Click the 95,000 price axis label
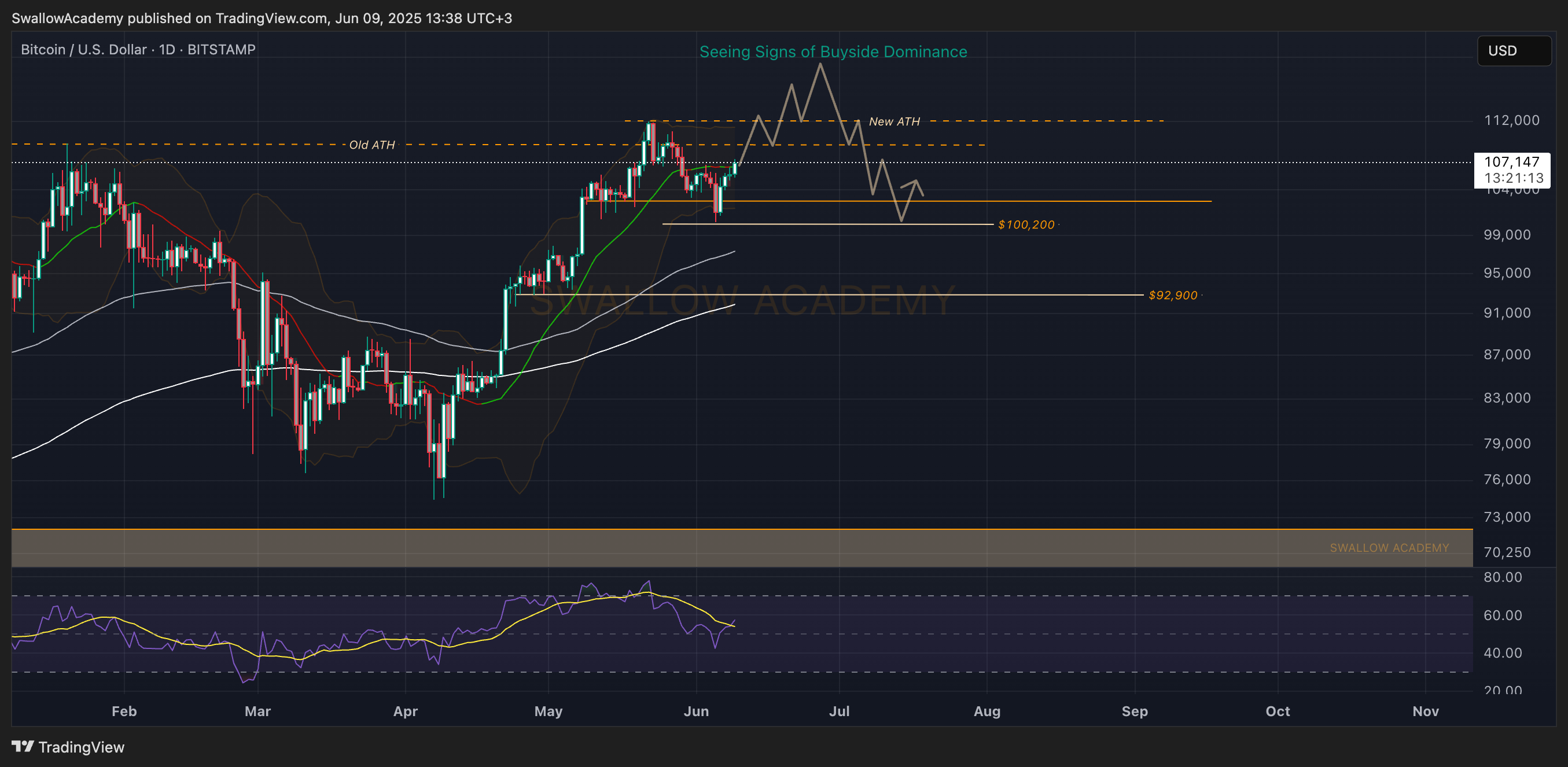Image resolution: width=1568 pixels, height=767 pixels. [x=1507, y=272]
